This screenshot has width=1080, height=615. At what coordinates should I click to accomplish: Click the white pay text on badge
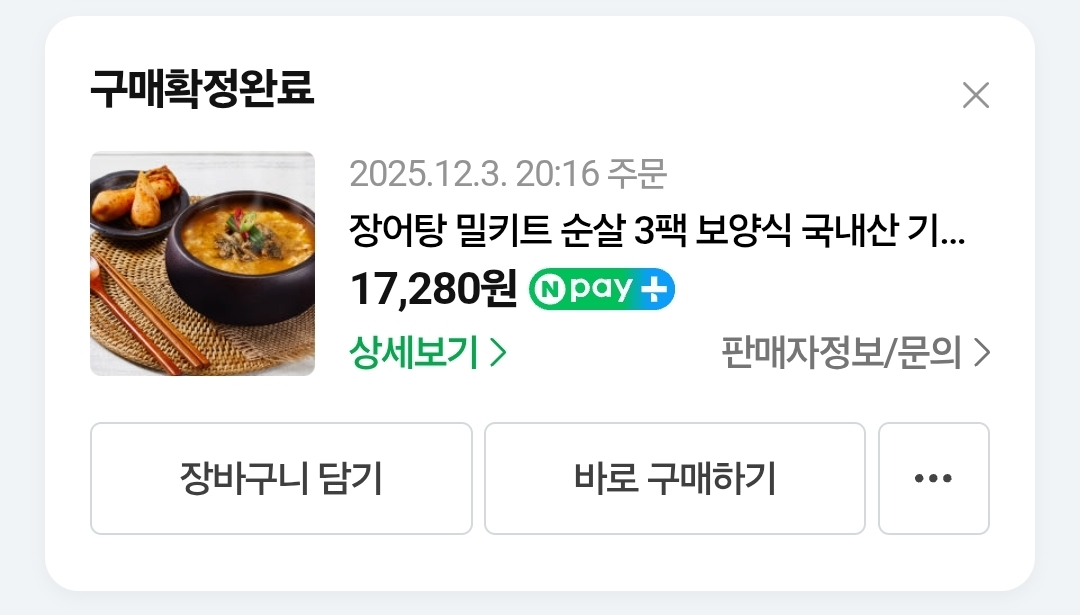point(601,289)
